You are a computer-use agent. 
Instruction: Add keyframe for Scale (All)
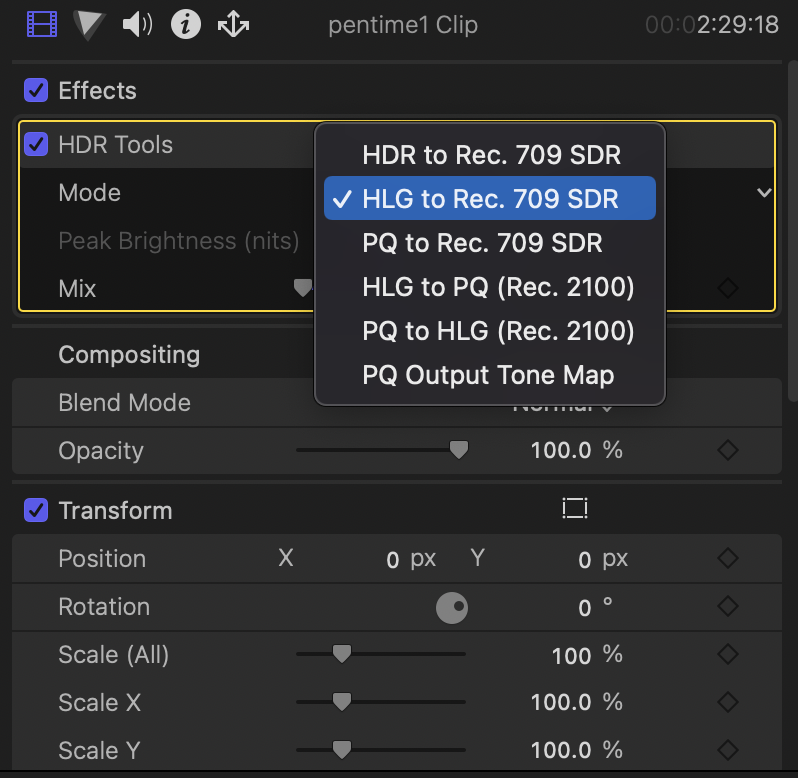pos(728,654)
